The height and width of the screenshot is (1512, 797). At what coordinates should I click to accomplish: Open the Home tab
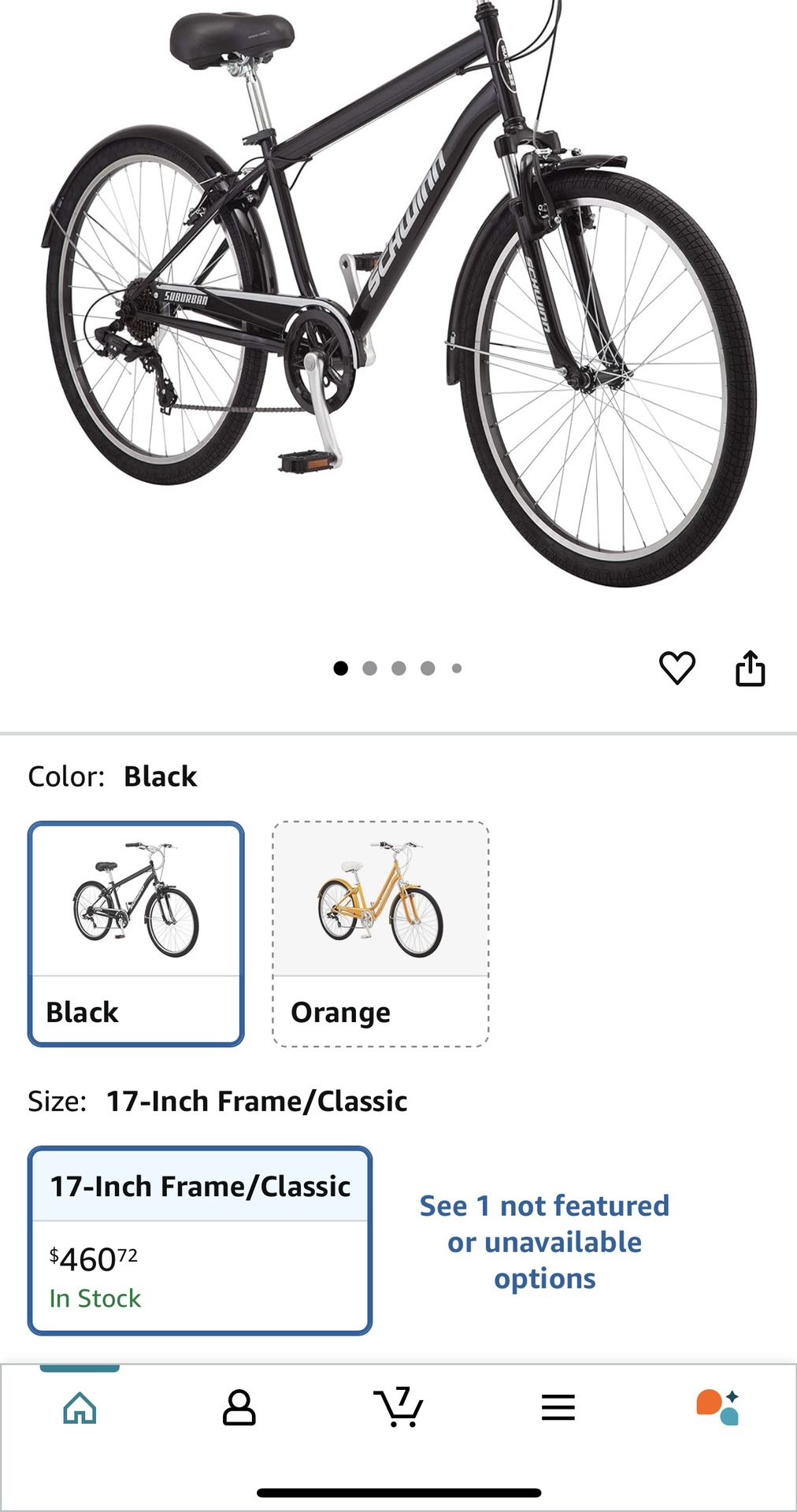tap(80, 1407)
